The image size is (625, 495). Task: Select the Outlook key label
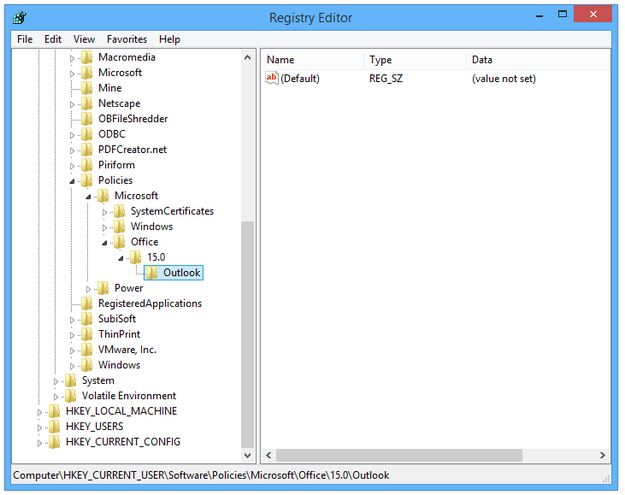[182, 273]
